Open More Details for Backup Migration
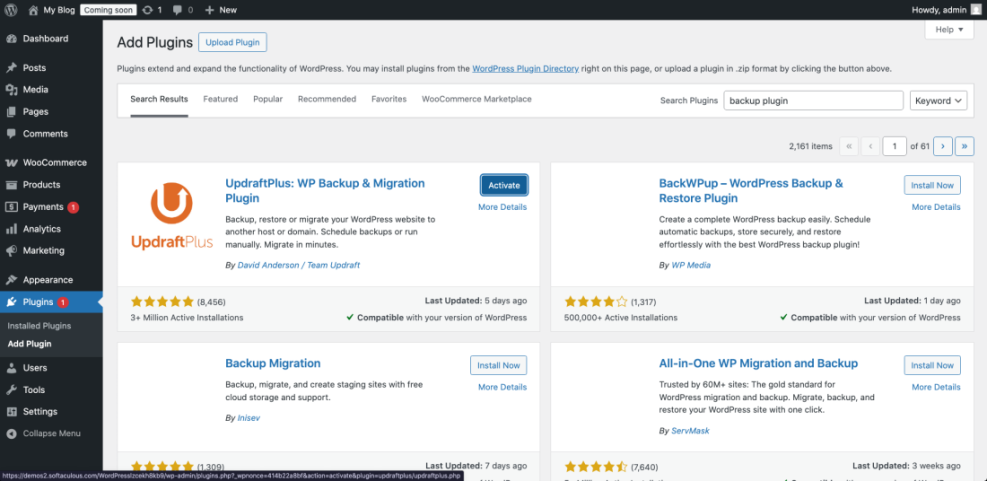Viewport: 987px width, 481px height. point(502,387)
